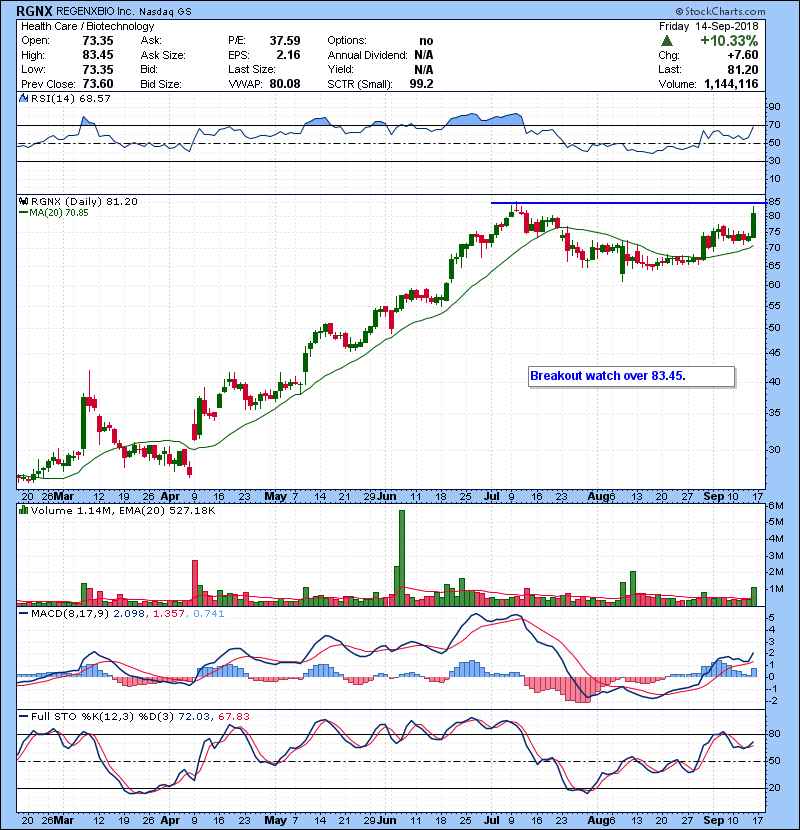Click the Ask Size label
Screen dimensions: 800x830
[163, 55]
